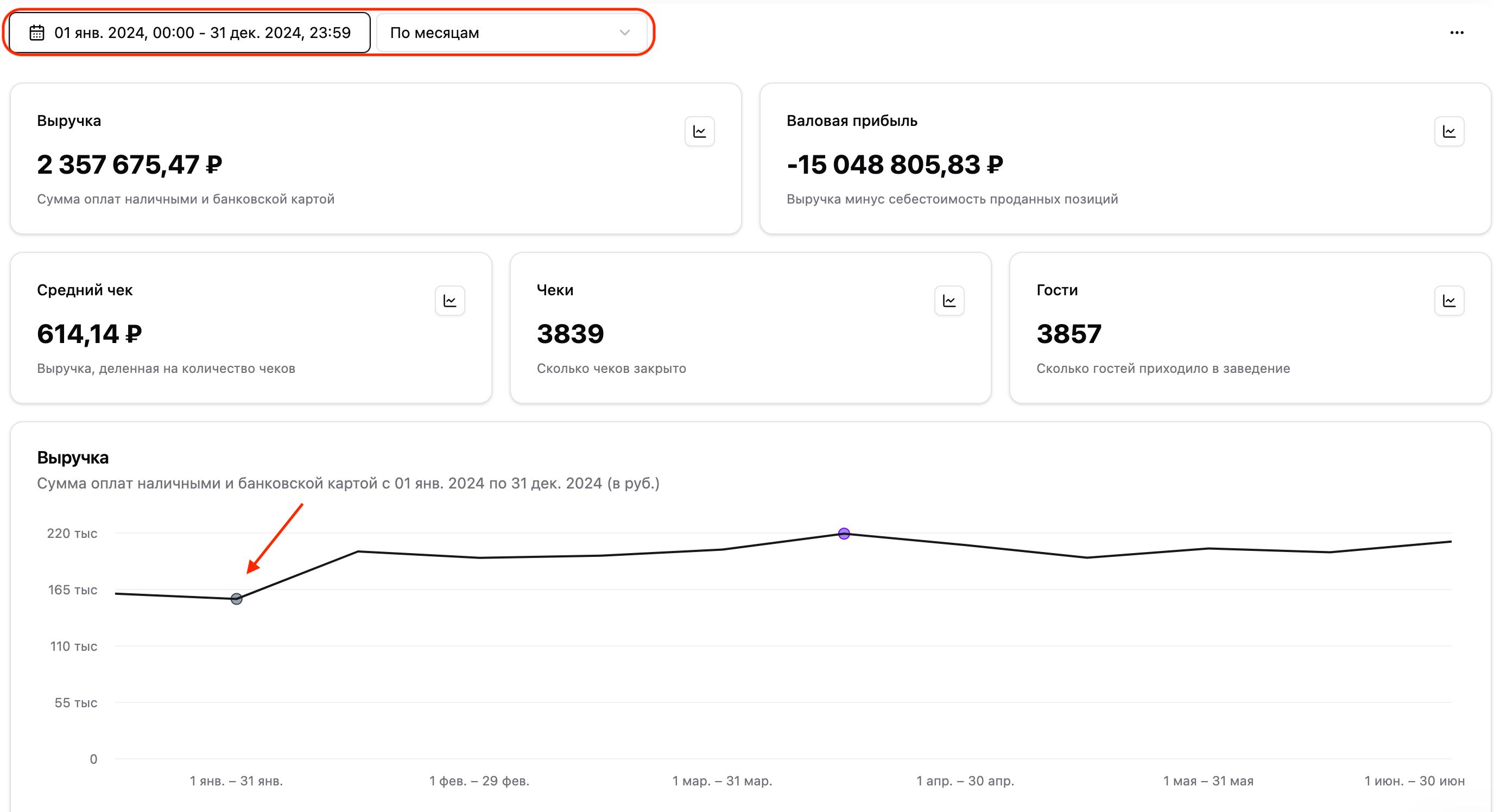Screen dimensions: 1494x812
Task: Show chart for Гости card
Action: click(1449, 301)
